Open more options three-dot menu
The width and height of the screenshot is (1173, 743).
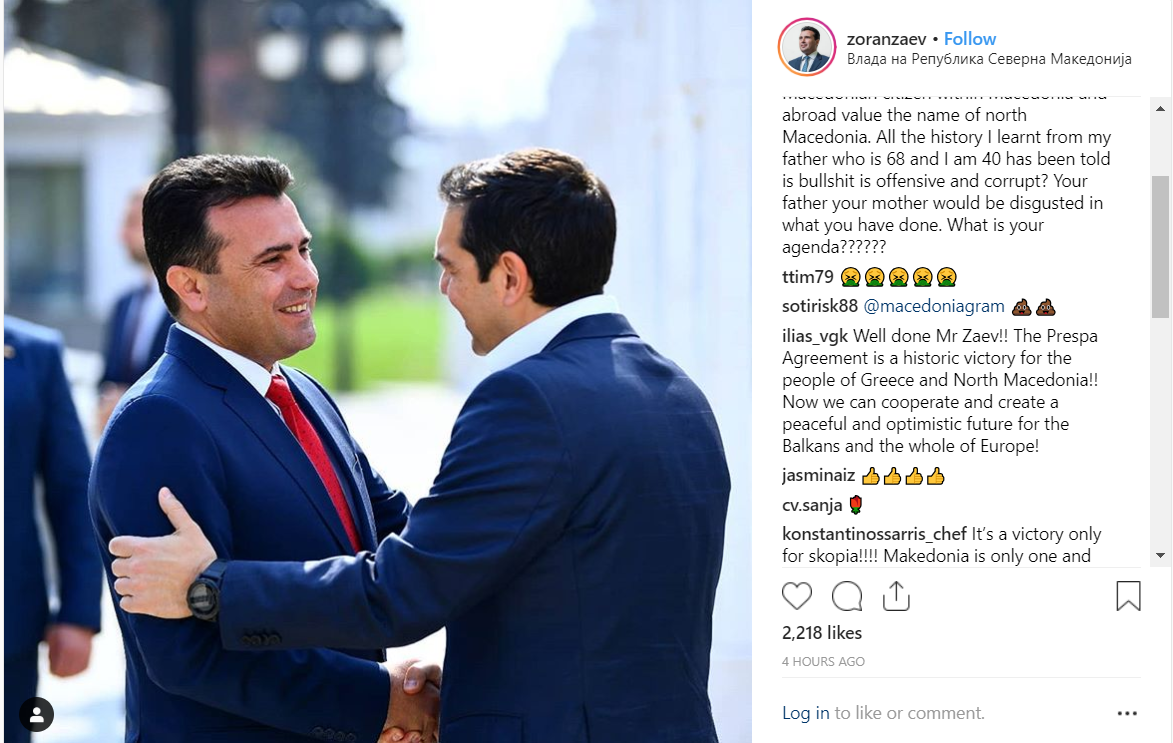1127,713
